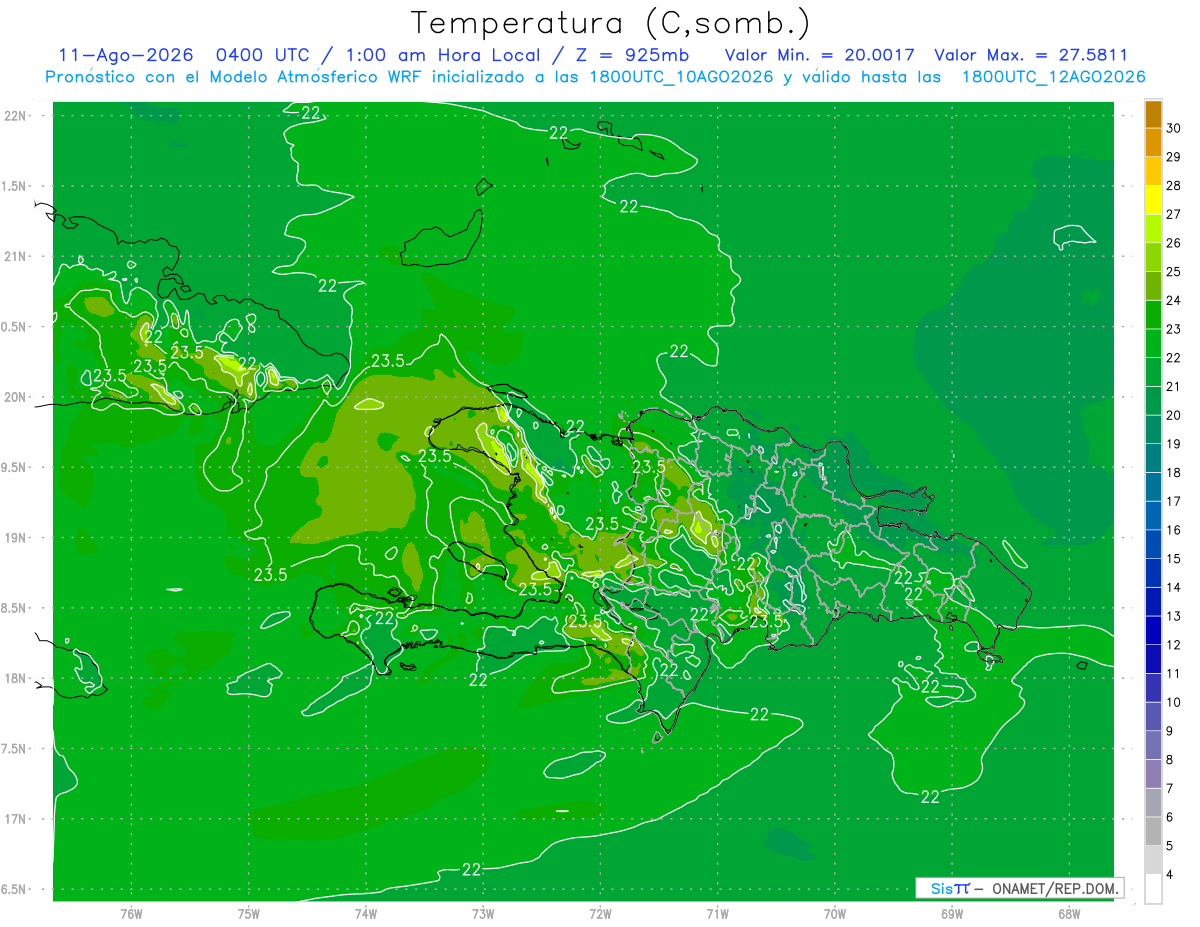Click the "1800UTC_12AGO2026" valid-until time

coord(1052,77)
